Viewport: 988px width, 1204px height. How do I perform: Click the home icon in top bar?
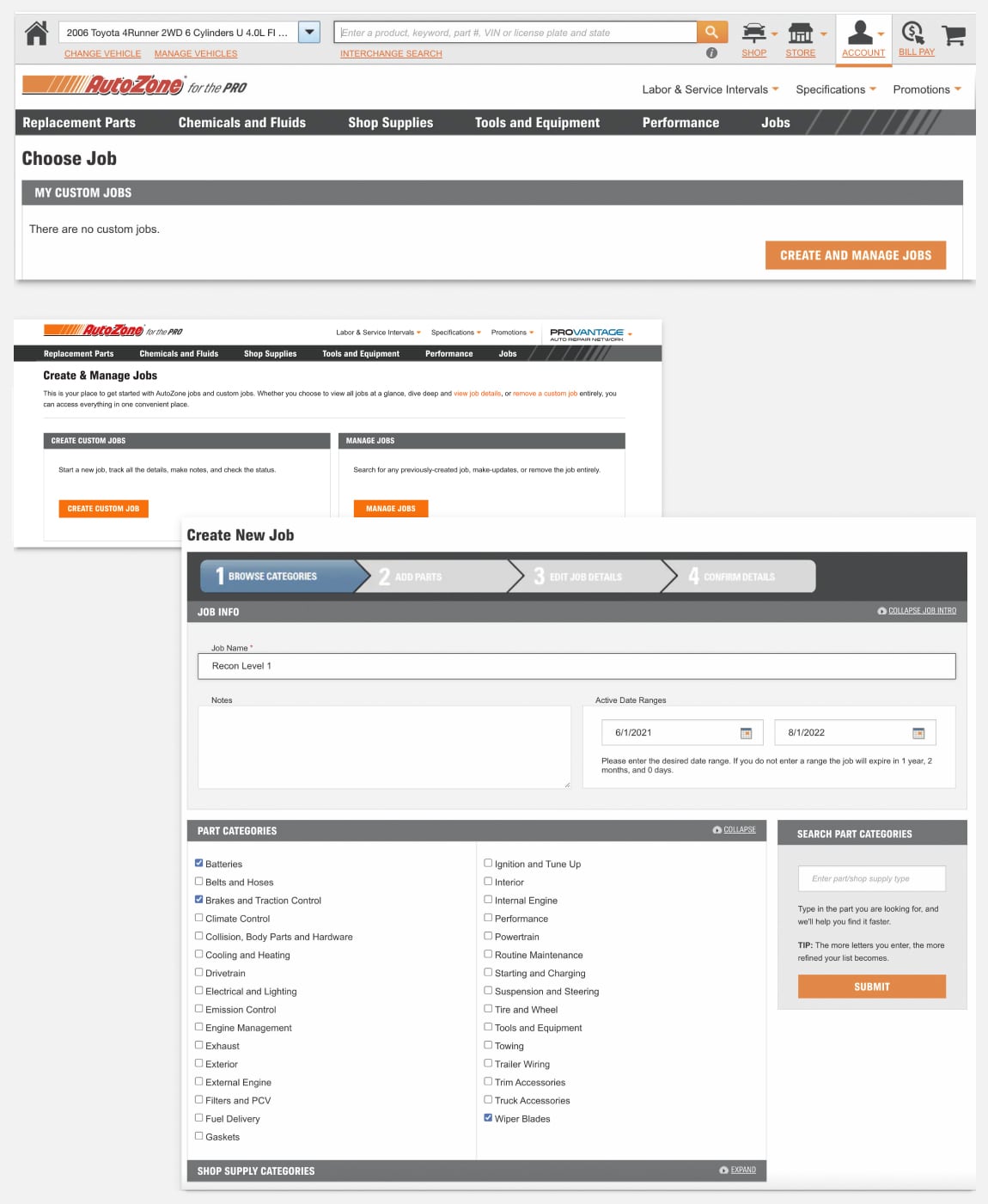tap(37, 34)
